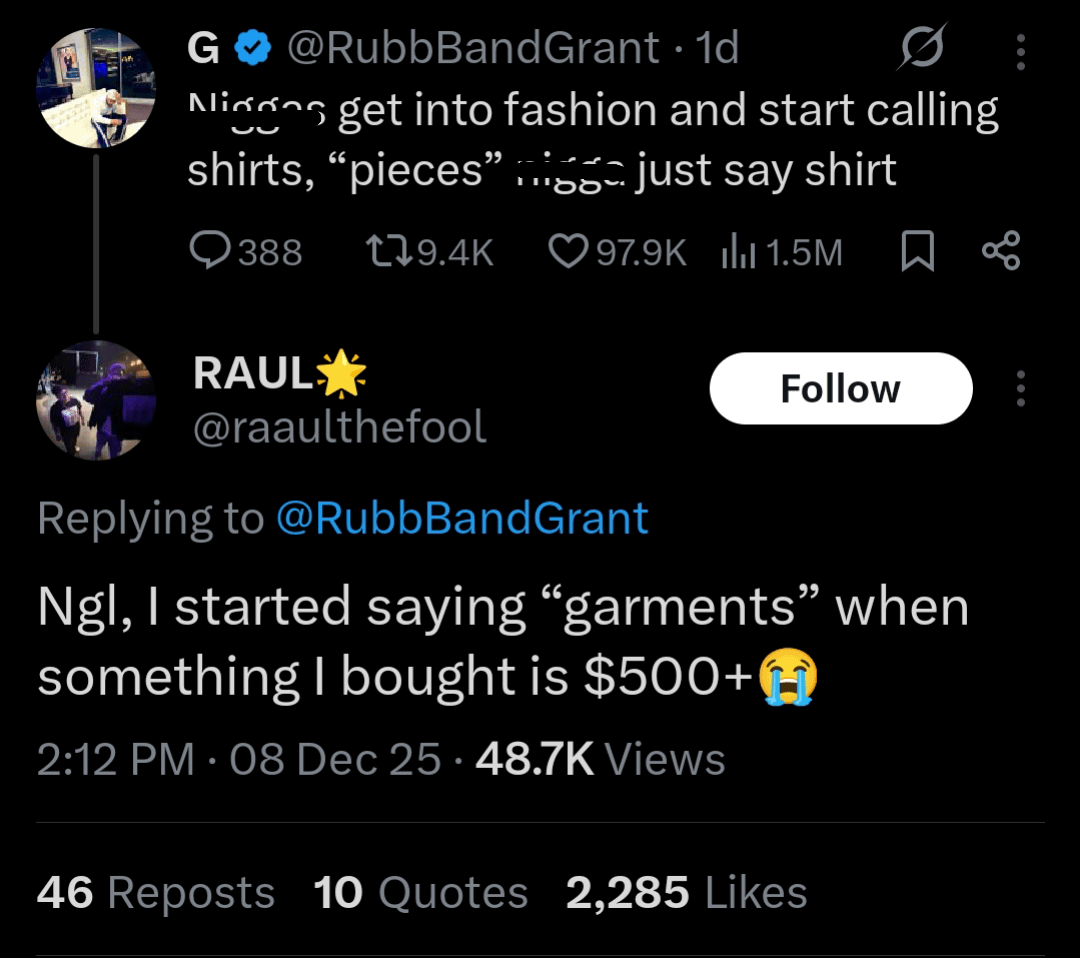Follow the RAUL account
Image resolution: width=1080 pixels, height=958 pixels.
point(840,388)
